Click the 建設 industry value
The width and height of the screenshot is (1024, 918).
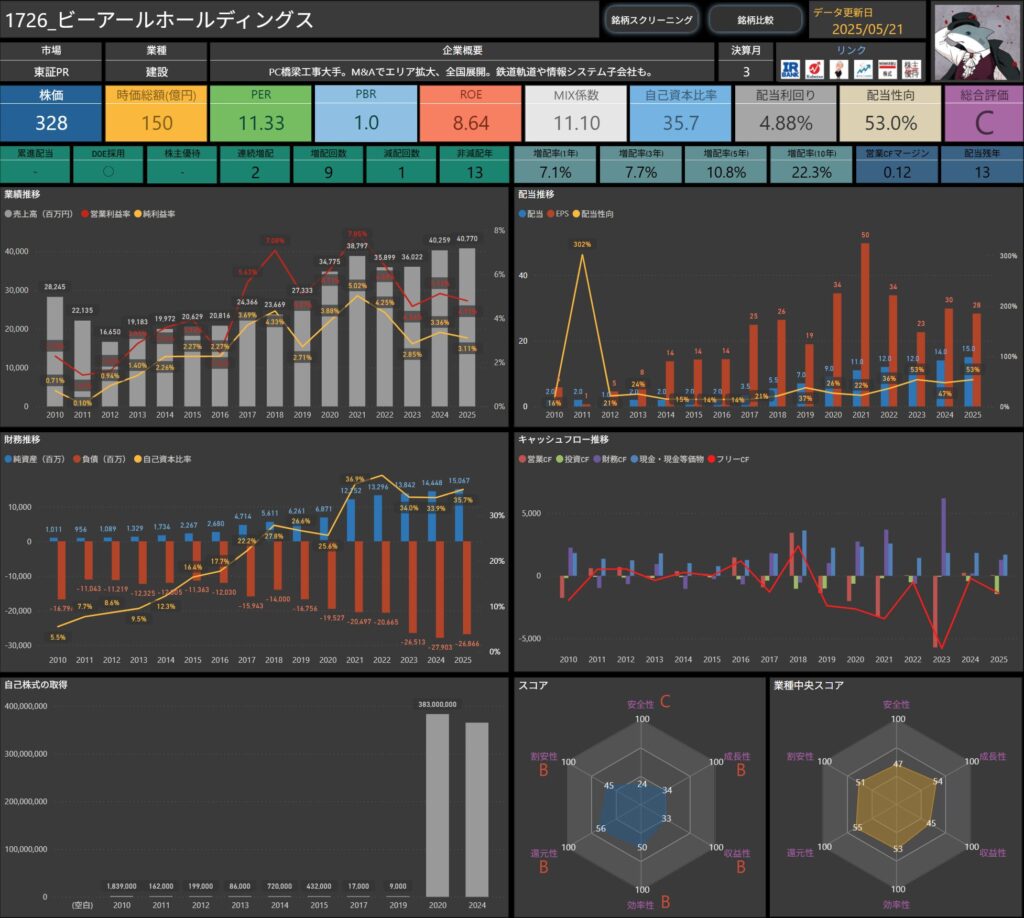(x=156, y=72)
